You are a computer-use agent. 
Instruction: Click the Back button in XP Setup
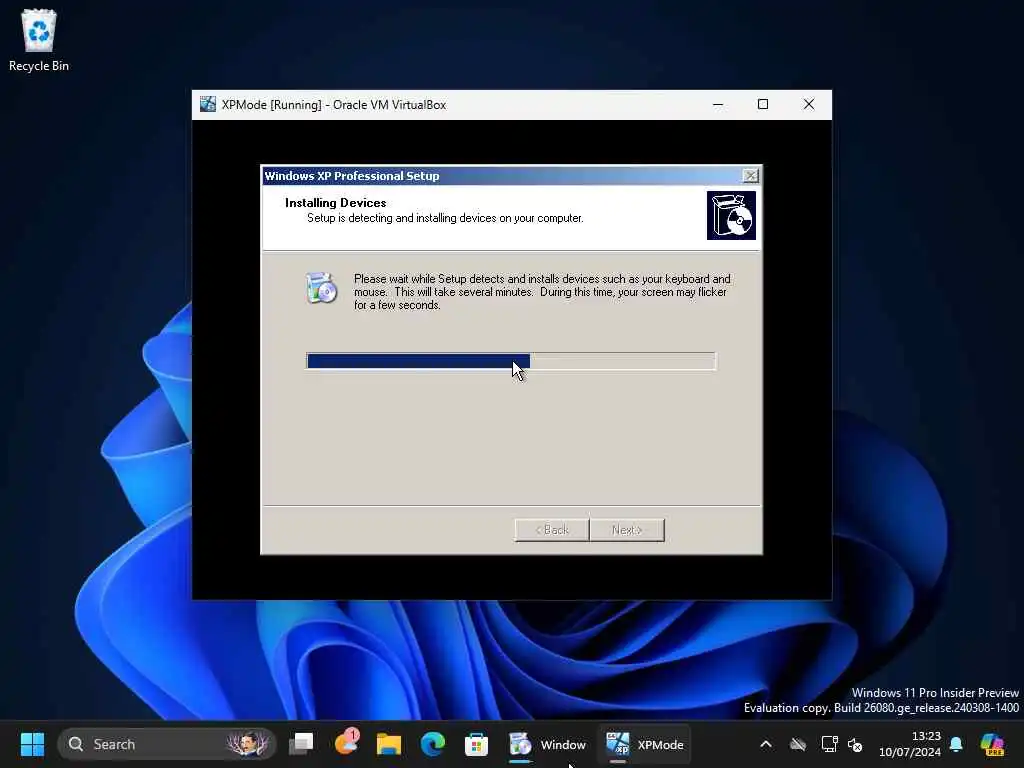(x=552, y=530)
